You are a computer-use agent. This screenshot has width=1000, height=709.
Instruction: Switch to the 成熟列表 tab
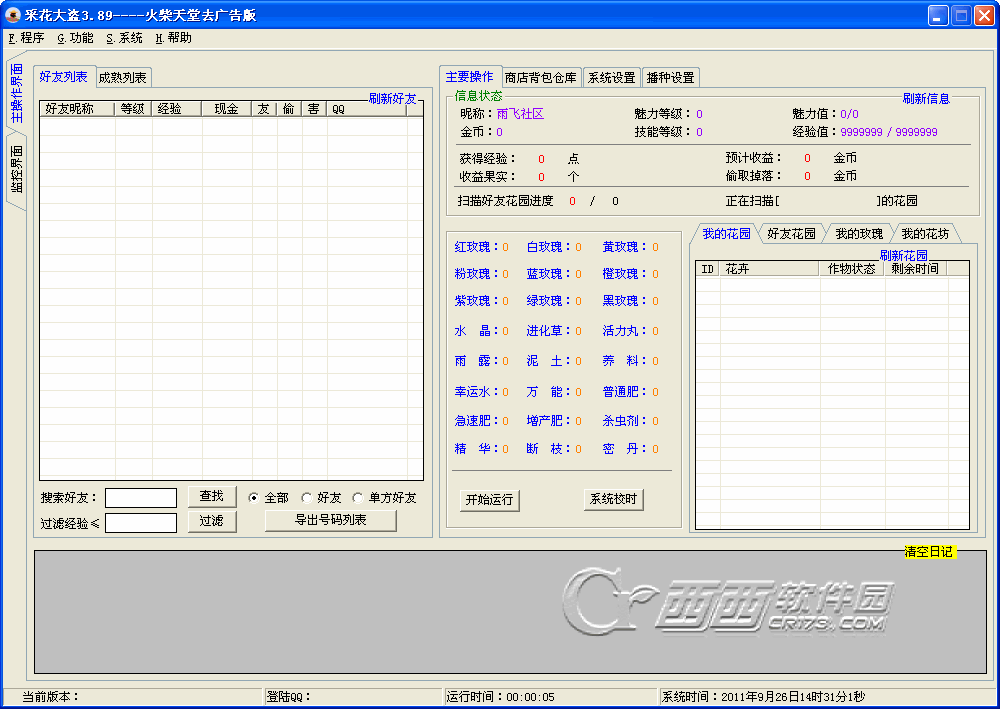[x=123, y=78]
